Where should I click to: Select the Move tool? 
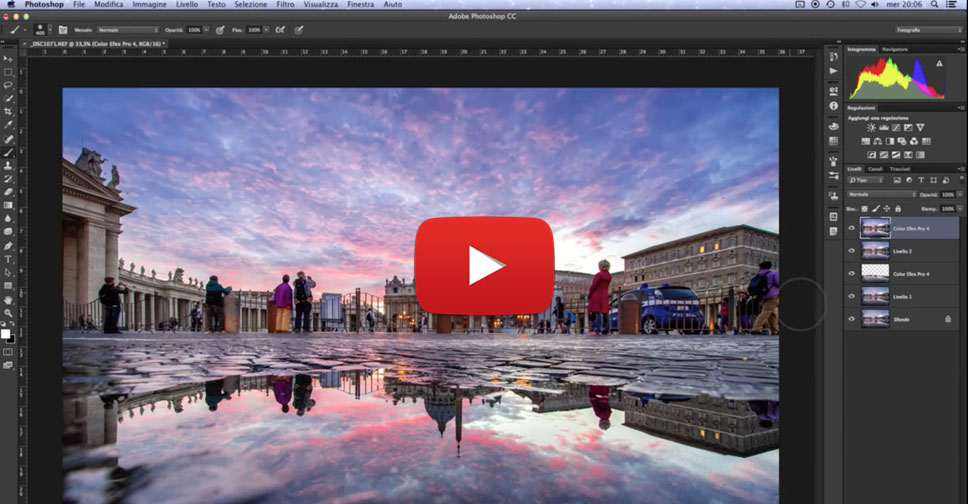coord(8,59)
